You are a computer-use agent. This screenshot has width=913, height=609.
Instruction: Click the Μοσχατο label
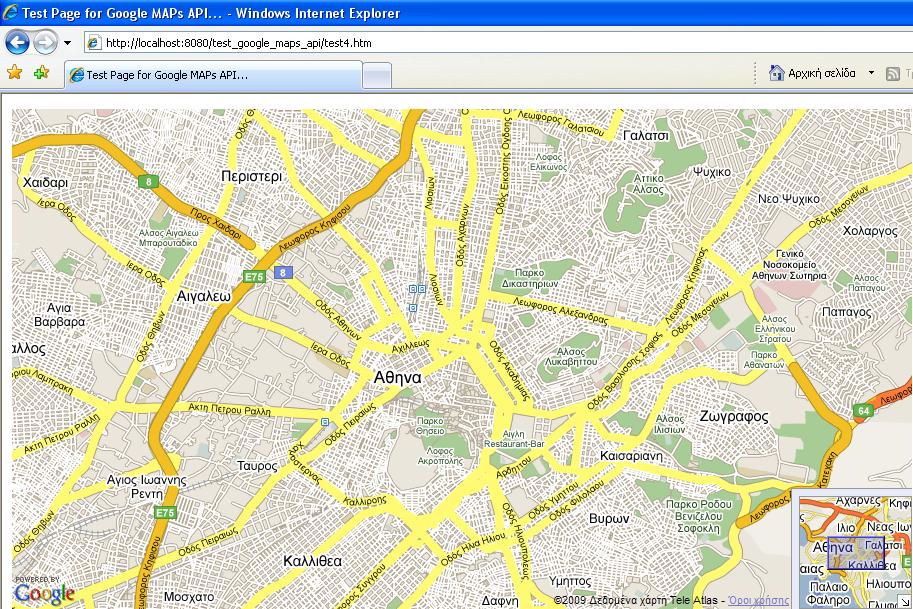189,597
